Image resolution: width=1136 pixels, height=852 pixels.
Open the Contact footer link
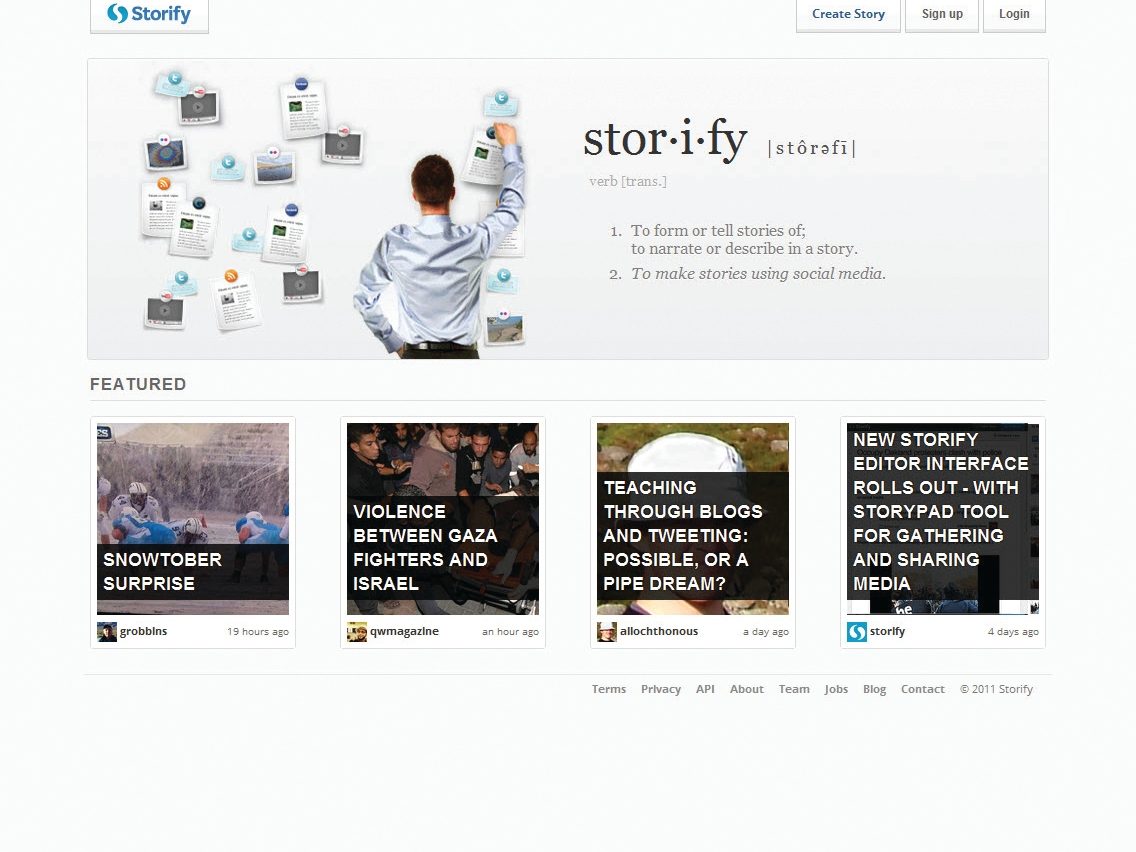922,689
